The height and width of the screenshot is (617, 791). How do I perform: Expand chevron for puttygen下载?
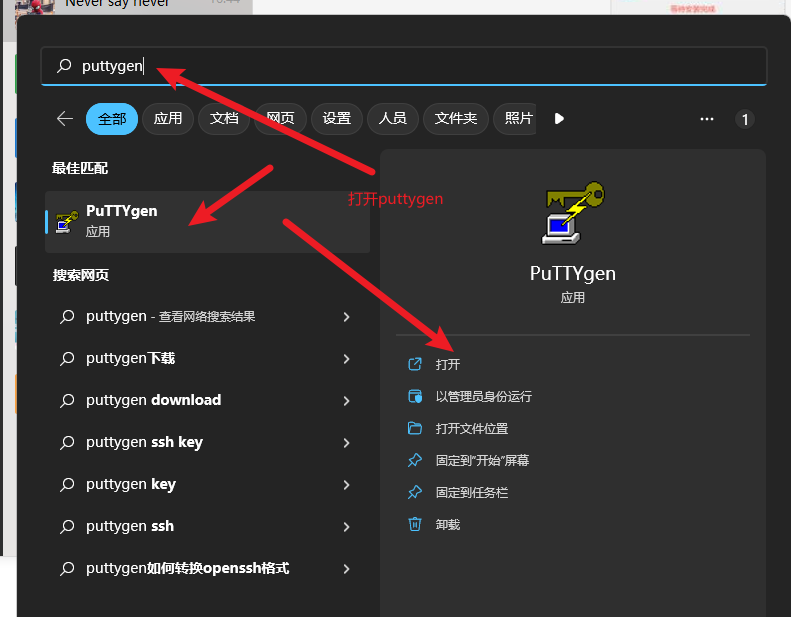click(x=347, y=359)
